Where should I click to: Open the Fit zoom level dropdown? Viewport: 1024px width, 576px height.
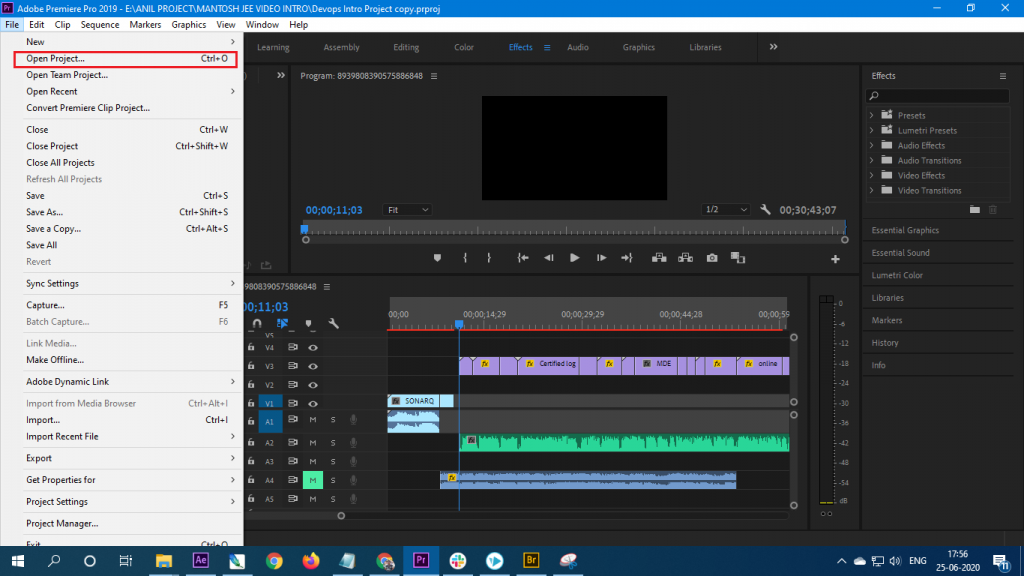click(x=408, y=210)
